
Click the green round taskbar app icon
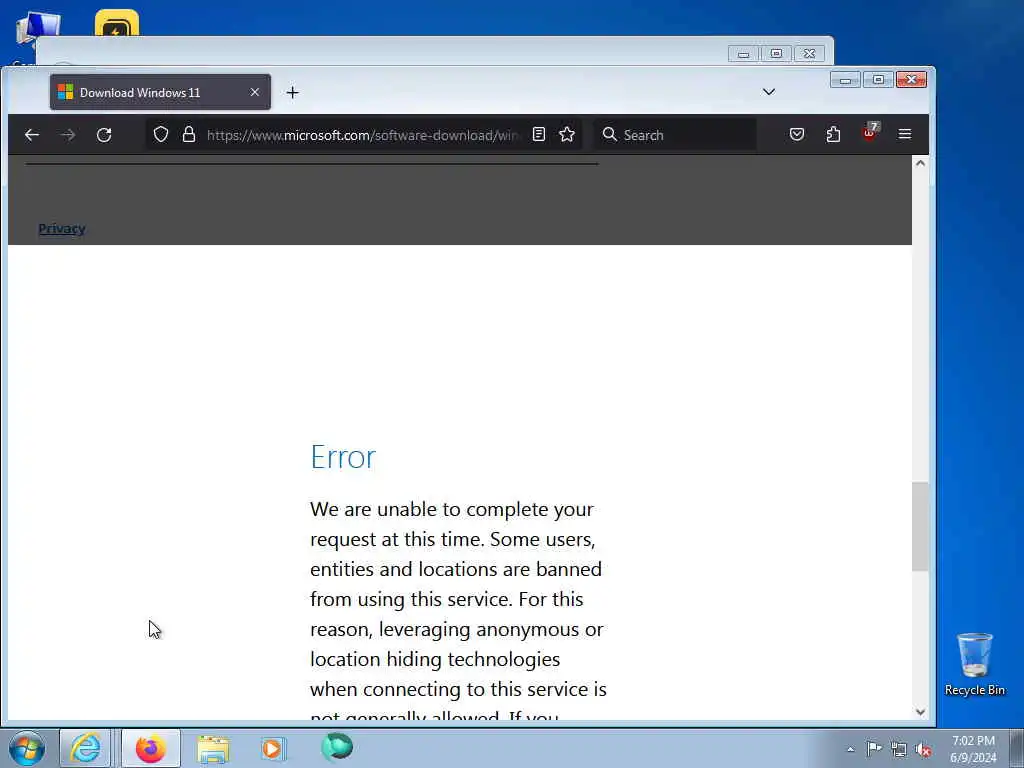click(337, 747)
